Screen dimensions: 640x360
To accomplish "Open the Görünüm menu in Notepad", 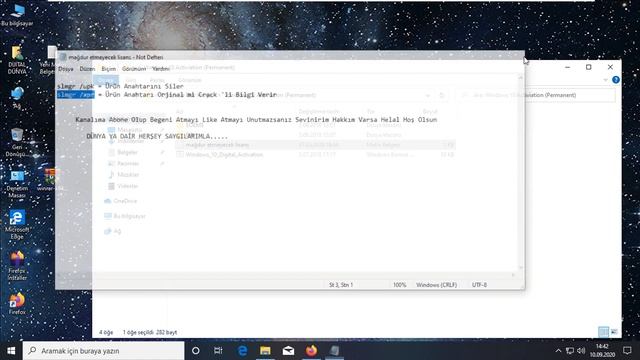I will click(x=134, y=69).
